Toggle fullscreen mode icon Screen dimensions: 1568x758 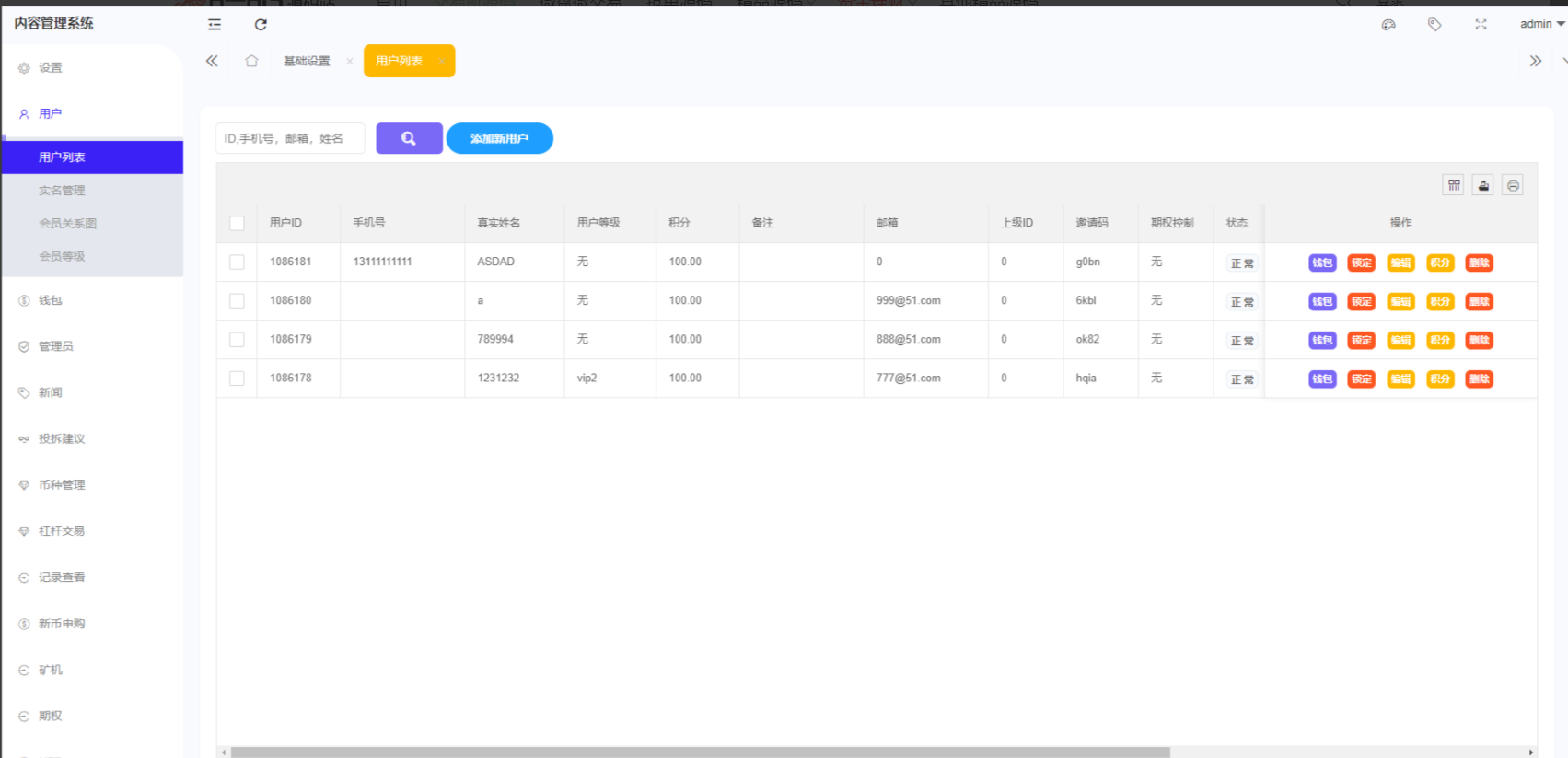click(x=1481, y=25)
